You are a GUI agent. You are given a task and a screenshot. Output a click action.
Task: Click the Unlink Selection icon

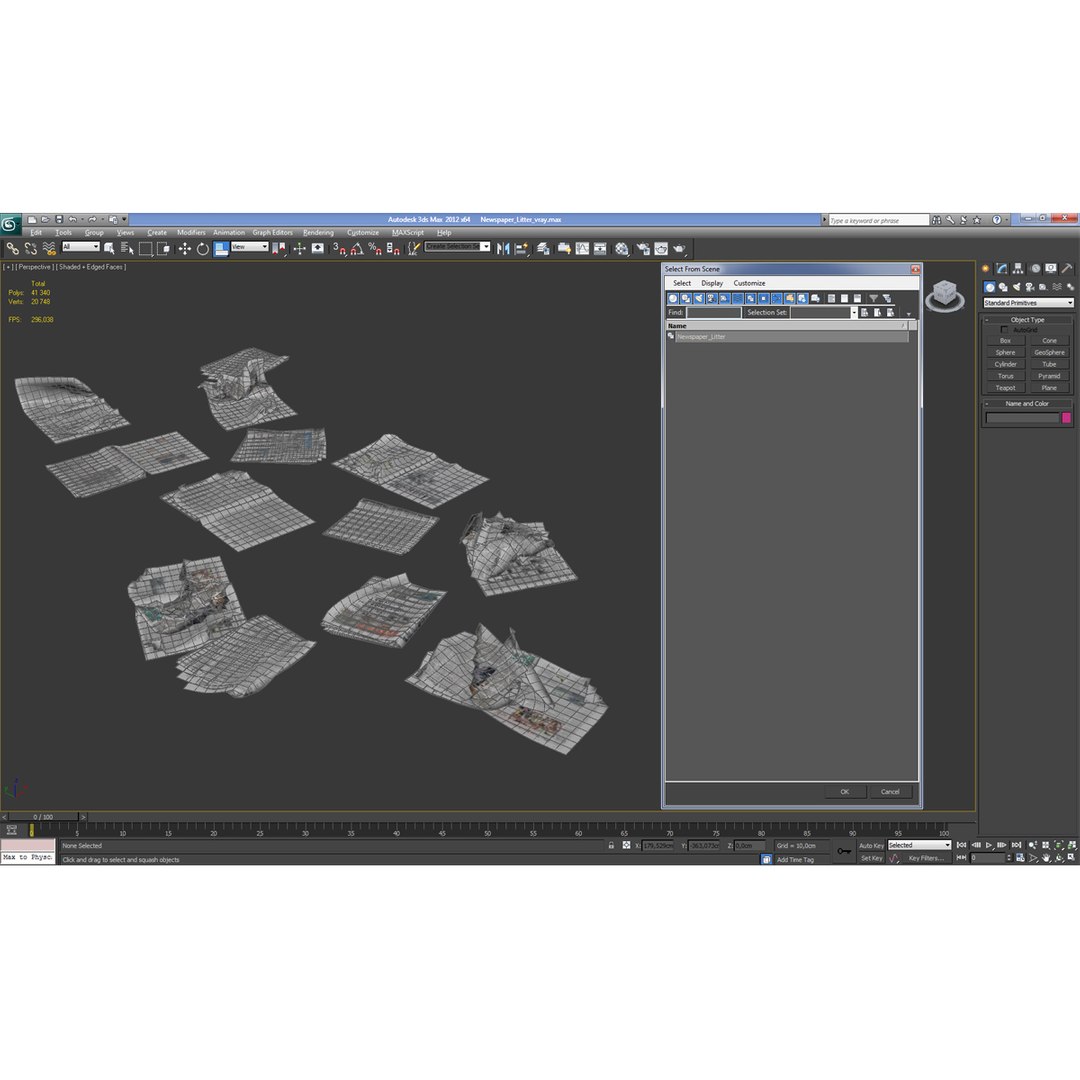click(30, 249)
